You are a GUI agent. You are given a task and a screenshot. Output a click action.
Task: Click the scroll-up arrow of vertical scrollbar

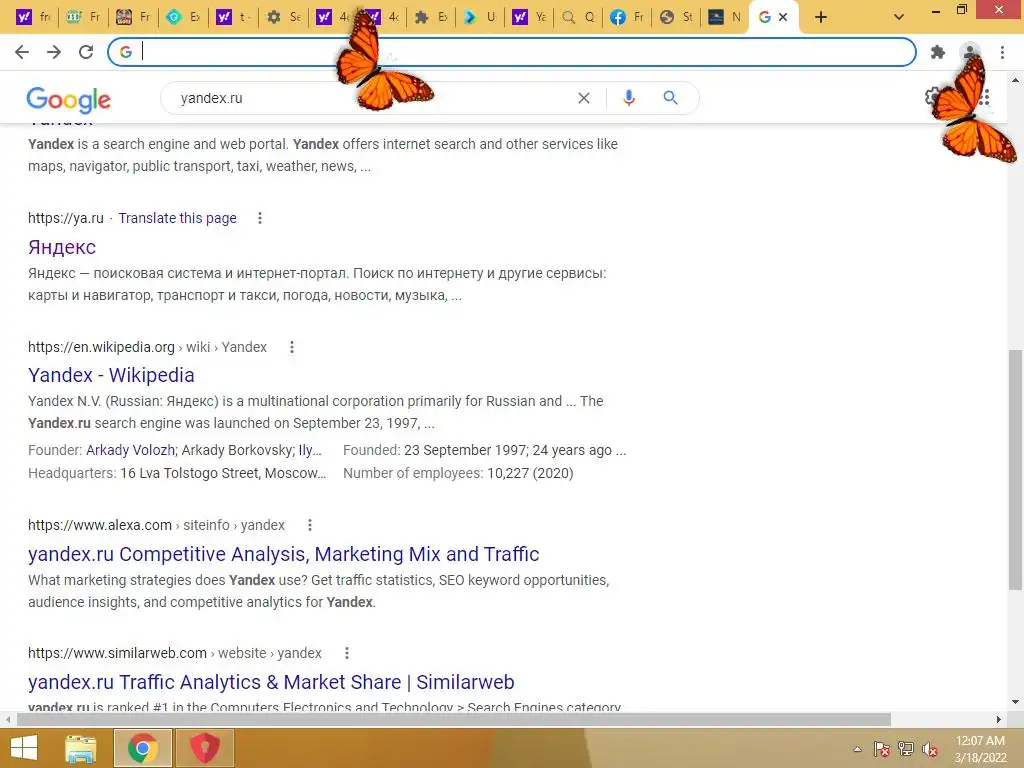[x=1015, y=80]
